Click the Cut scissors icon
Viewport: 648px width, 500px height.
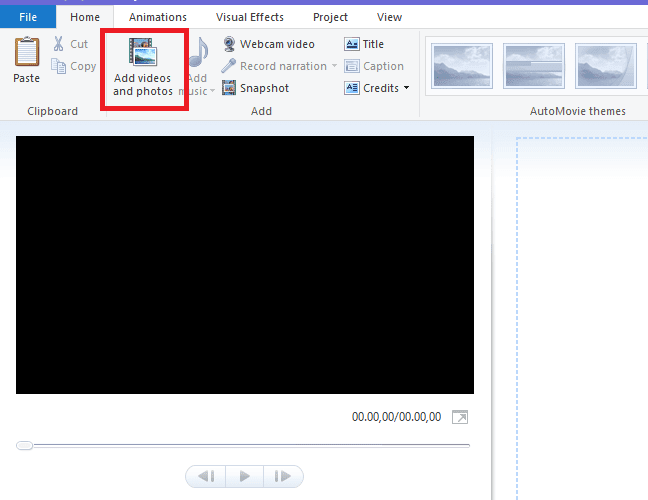coord(58,43)
